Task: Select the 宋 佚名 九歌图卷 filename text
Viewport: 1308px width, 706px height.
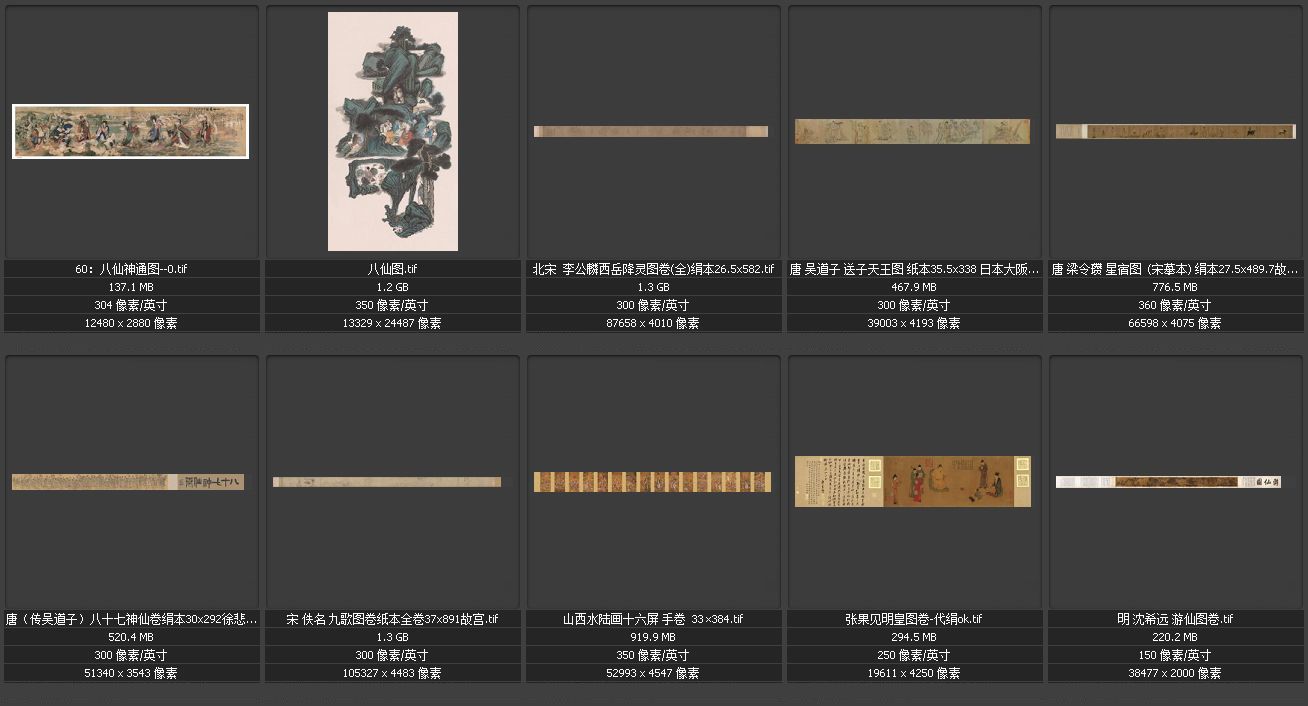Action: (x=393, y=619)
